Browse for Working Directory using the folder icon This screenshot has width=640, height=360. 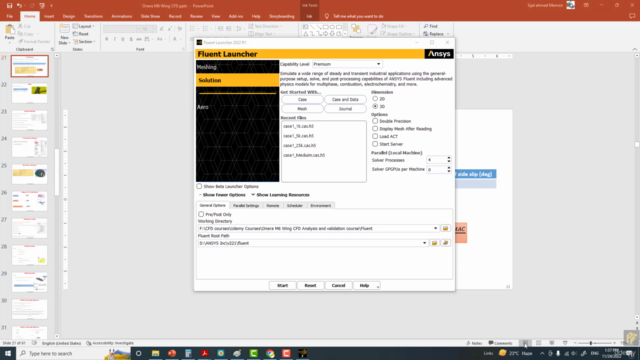[x=445, y=229]
